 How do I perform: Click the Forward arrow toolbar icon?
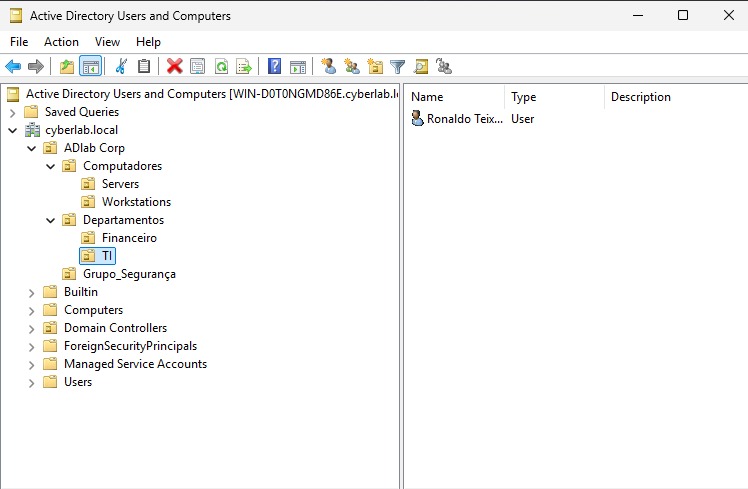click(x=36, y=66)
